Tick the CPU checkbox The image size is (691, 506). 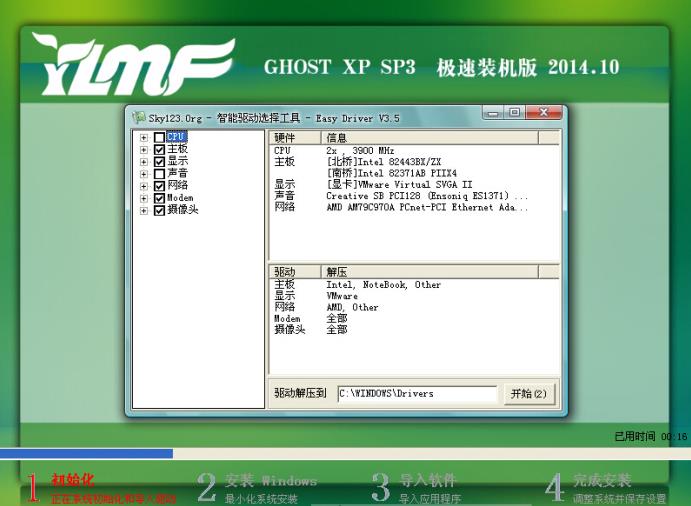tap(160, 138)
